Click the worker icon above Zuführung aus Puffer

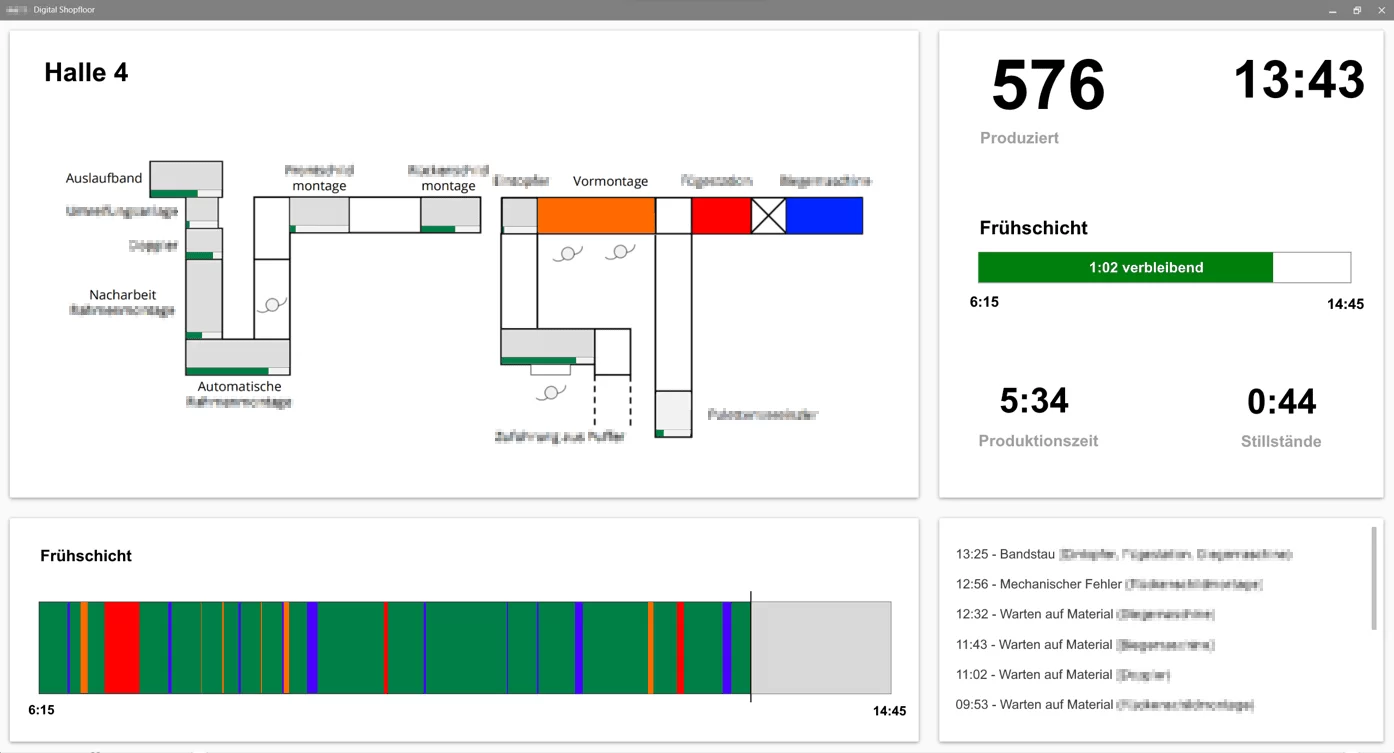click(x=551, y=393)
